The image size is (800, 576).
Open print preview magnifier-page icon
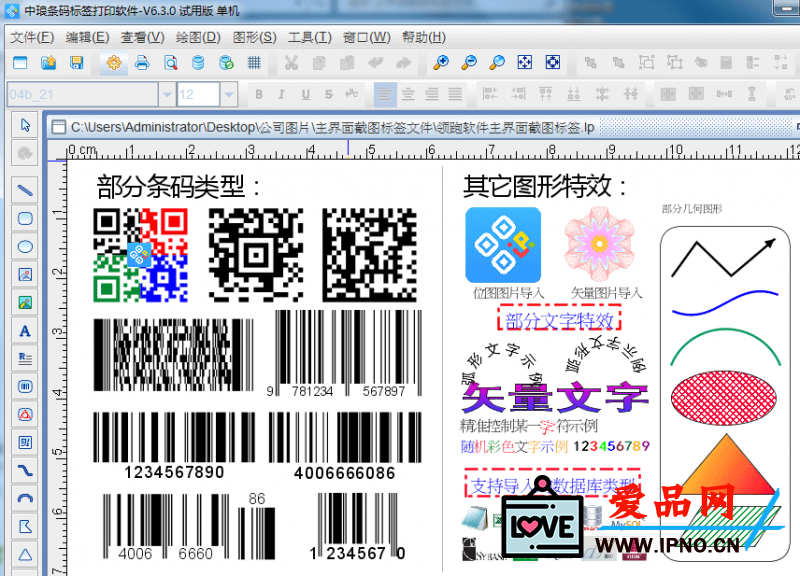170,63
